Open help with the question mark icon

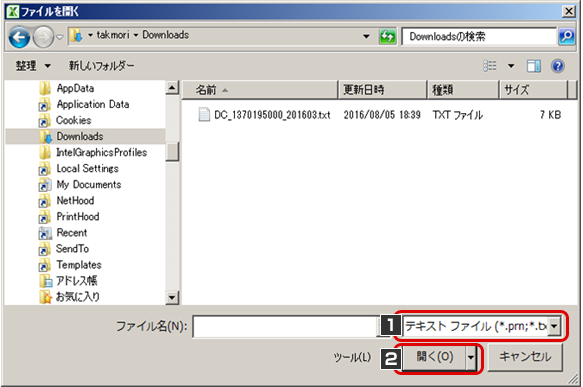558,66
